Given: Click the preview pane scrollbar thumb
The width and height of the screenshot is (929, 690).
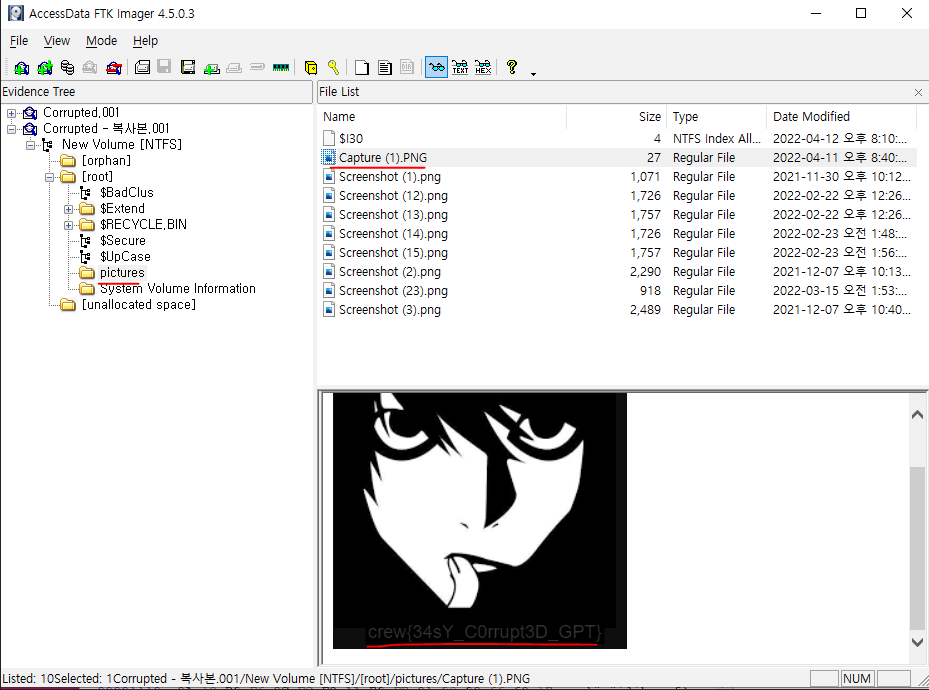Looking at the screenshot, I should (x=917, y=548).
